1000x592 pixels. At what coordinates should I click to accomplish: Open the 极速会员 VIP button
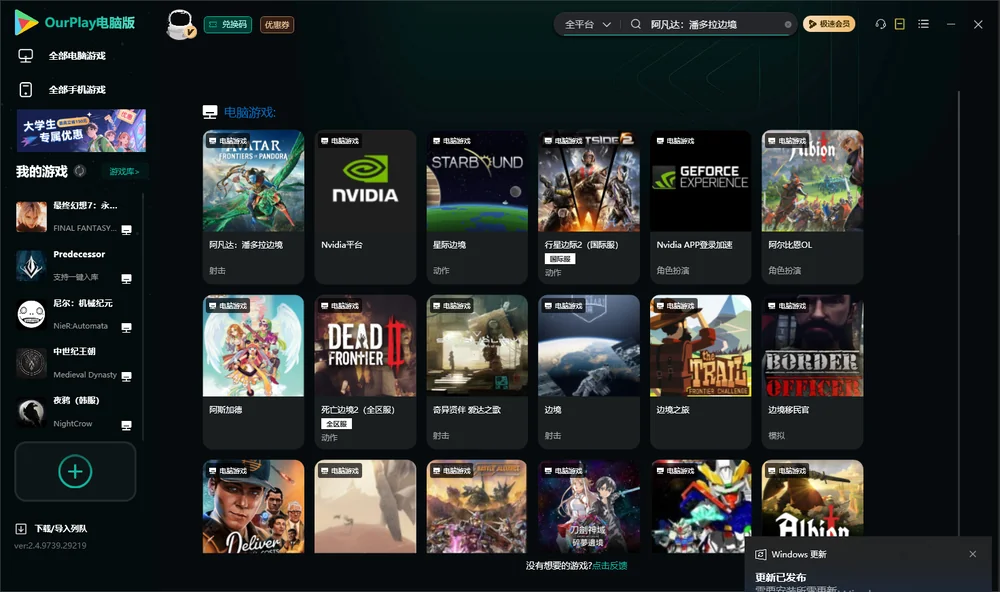[829, 24]
